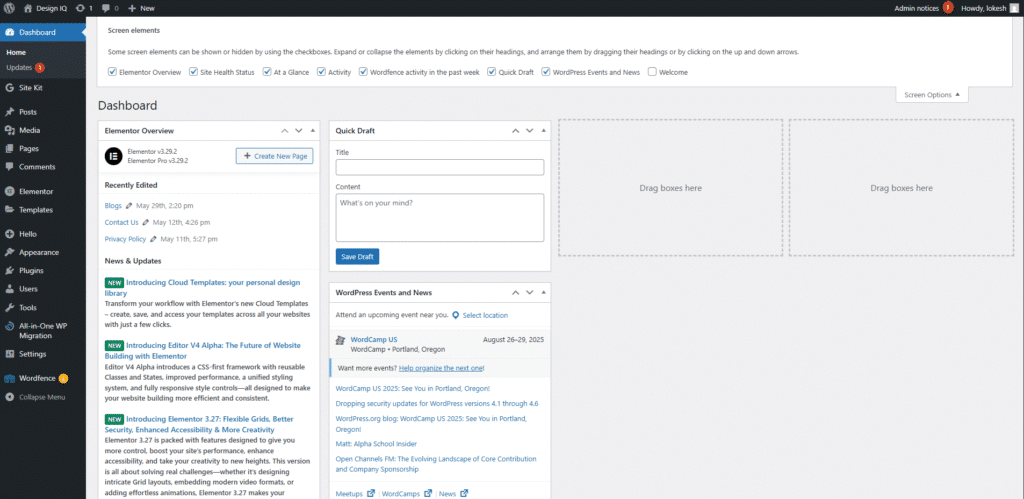Screen dimensions: 1024x499
Task: Click the external link icon beside News
Action: pos(464,493)
